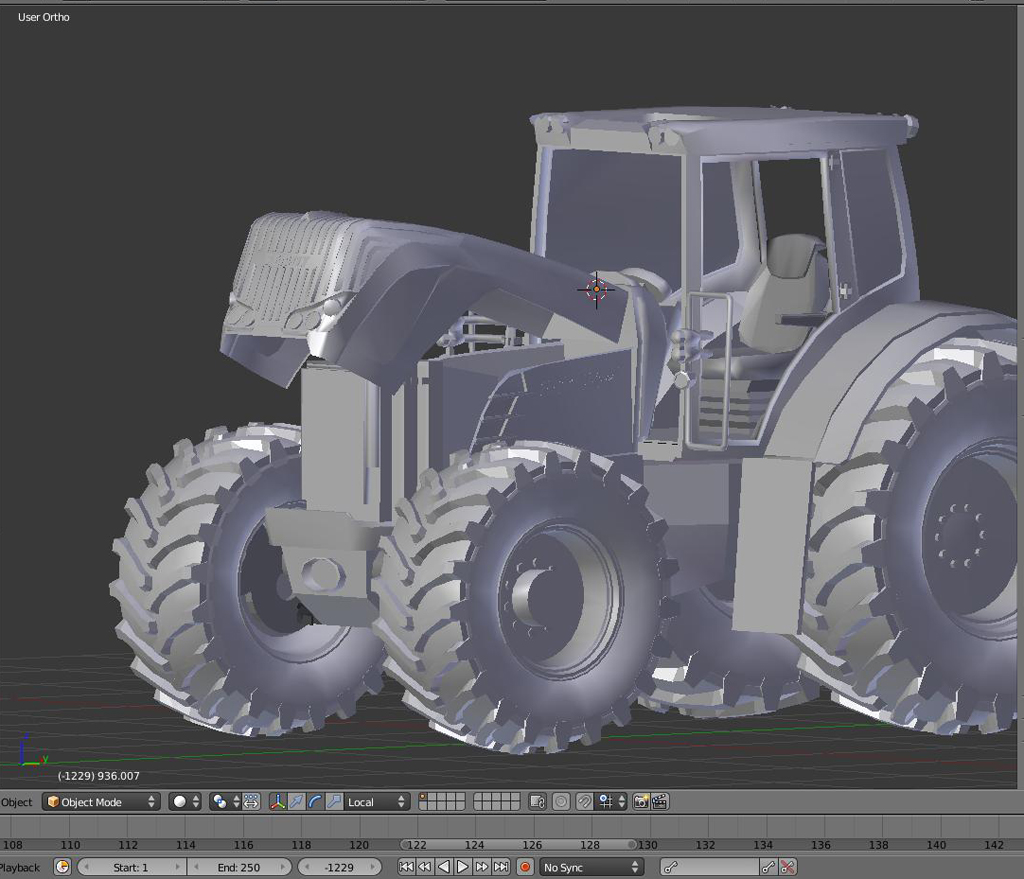The width and height of the screenshot is (1024, 879).
Task: Insert a keyframe with the key icon
Action: click(769, 867)
